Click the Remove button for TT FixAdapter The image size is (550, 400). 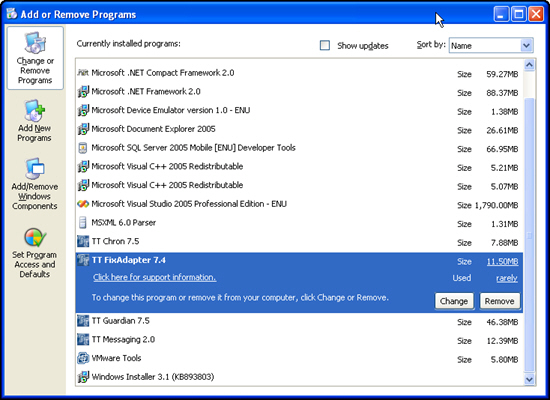click(499, 301)
